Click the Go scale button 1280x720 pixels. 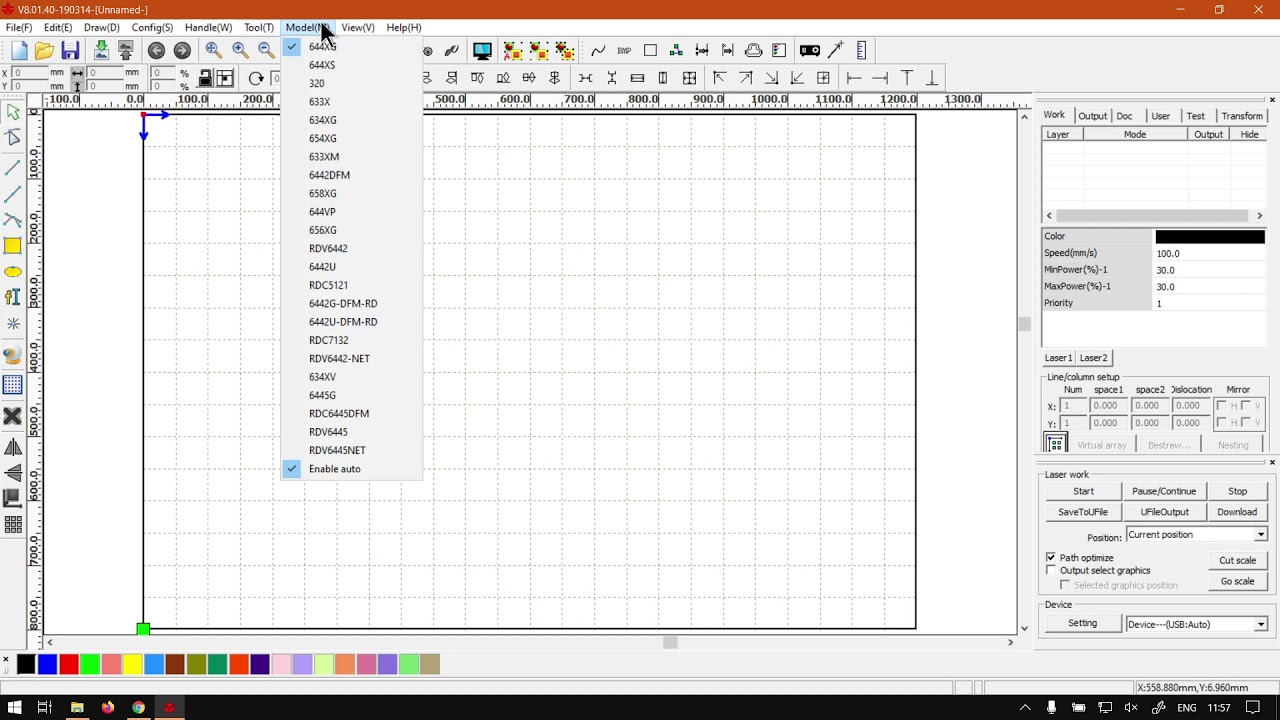click(1237, 581)
